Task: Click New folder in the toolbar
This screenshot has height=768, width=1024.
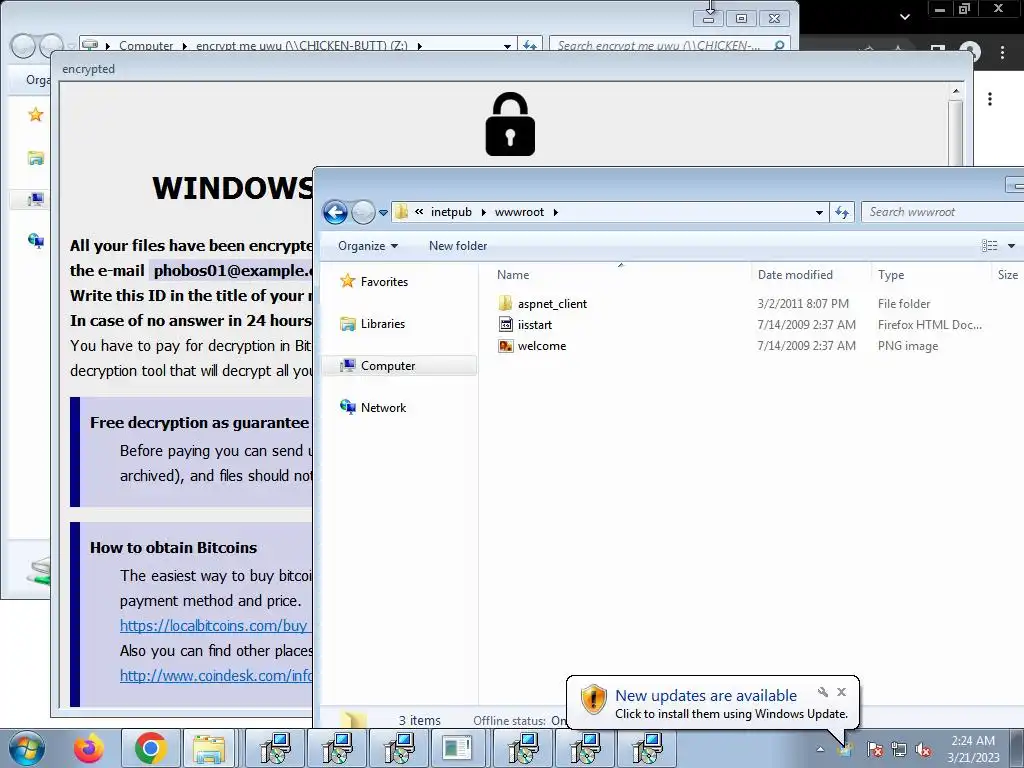Action: point(458,246)
